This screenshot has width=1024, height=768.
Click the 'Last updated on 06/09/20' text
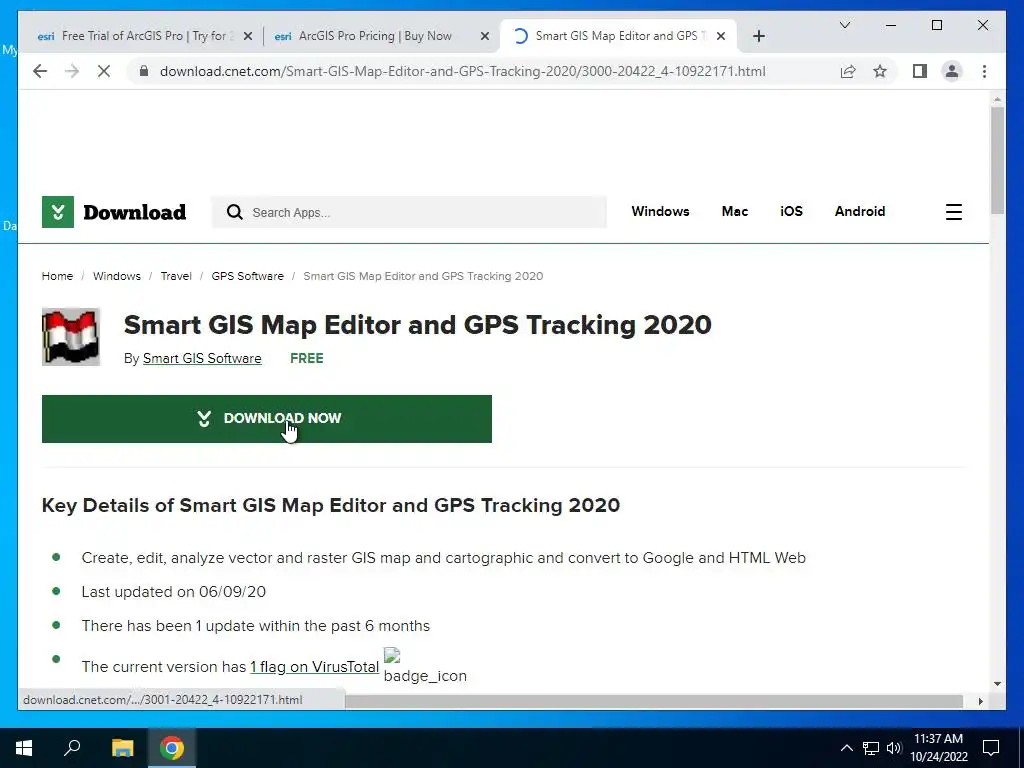coord(174,592)
